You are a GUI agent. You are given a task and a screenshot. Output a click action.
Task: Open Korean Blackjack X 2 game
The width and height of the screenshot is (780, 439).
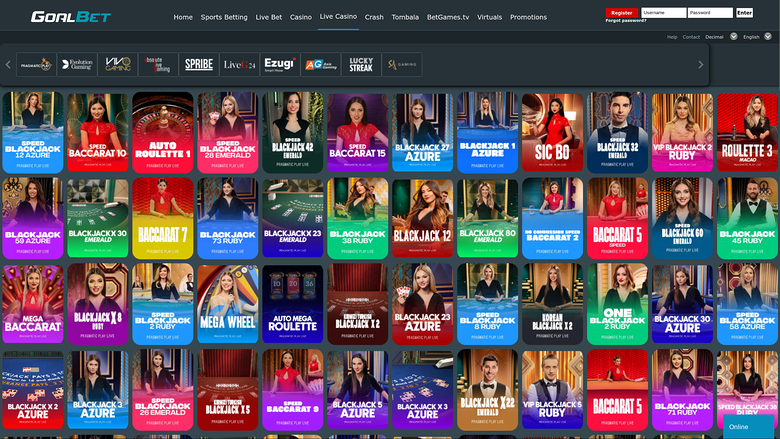[x=553, y=304]
